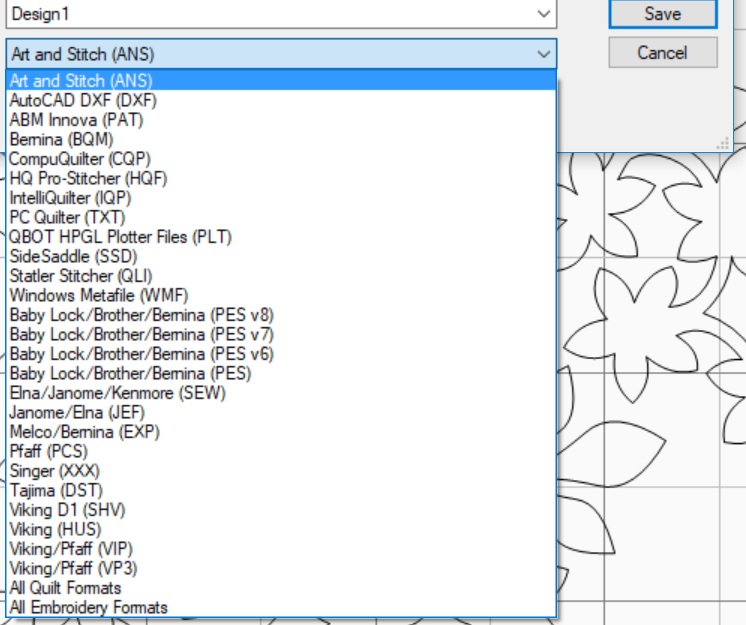Screen dimensions: 746x625
Task: Choose CompuQuilter (CQP) format
Action: coord(281,158)
